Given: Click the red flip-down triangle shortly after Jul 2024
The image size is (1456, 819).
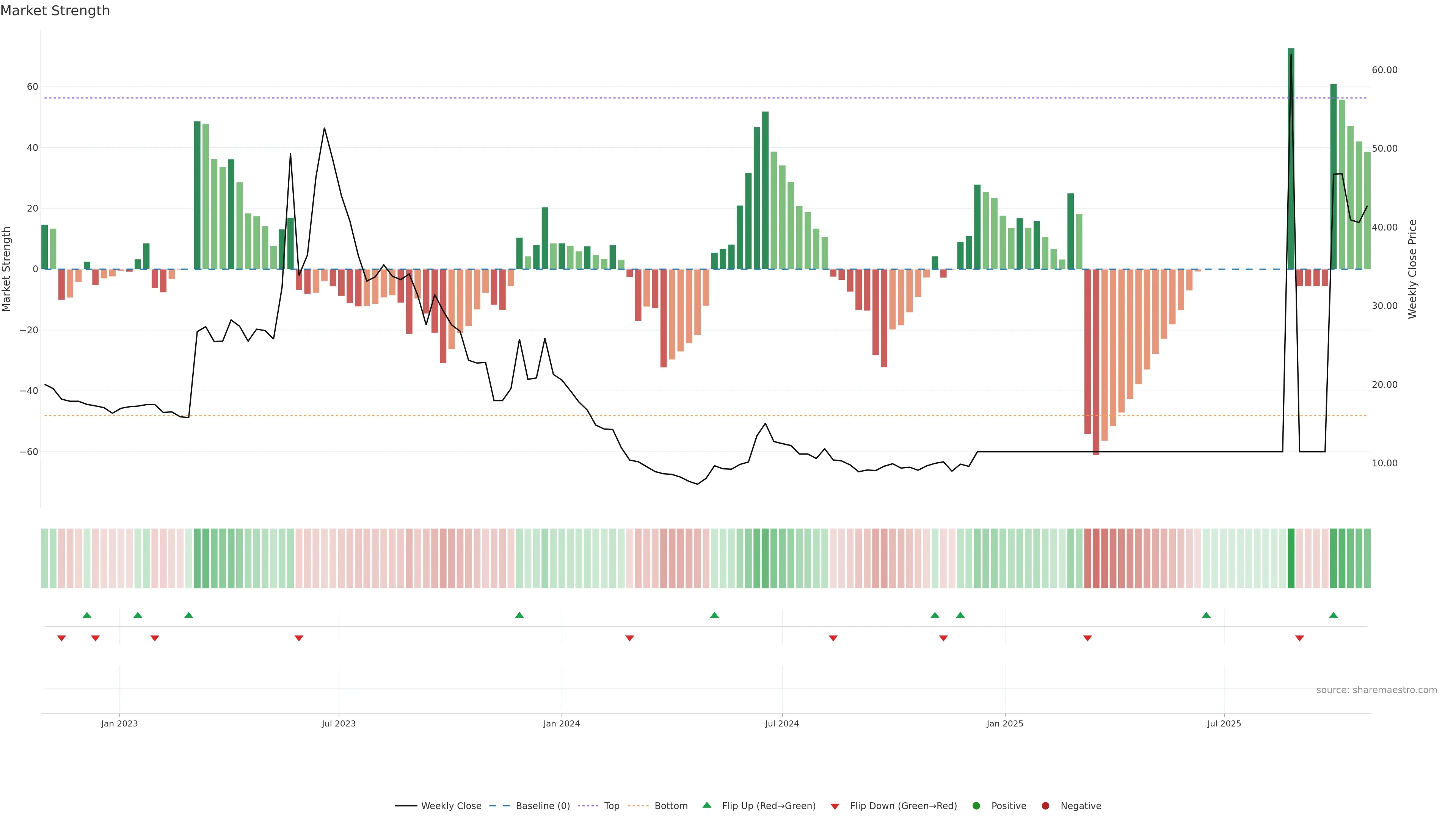Looking at the screenshot, I should pyautogui.click(x=833, y=638).
